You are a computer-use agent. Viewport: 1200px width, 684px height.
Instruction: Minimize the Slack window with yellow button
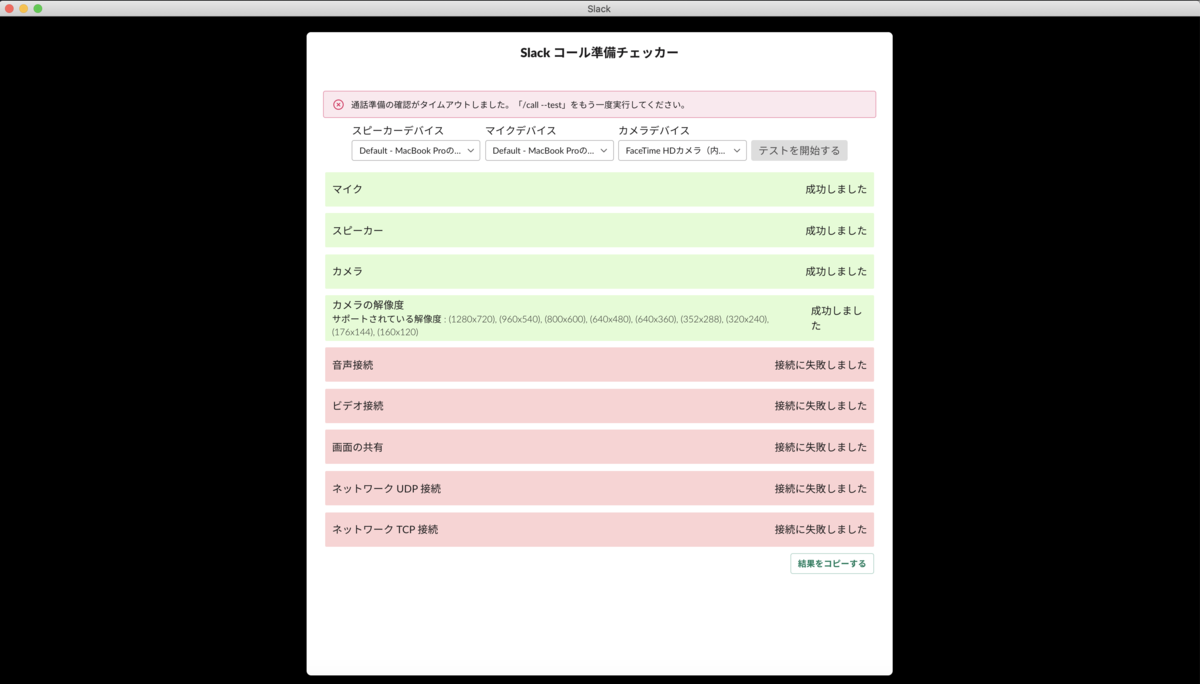point(24,8)
